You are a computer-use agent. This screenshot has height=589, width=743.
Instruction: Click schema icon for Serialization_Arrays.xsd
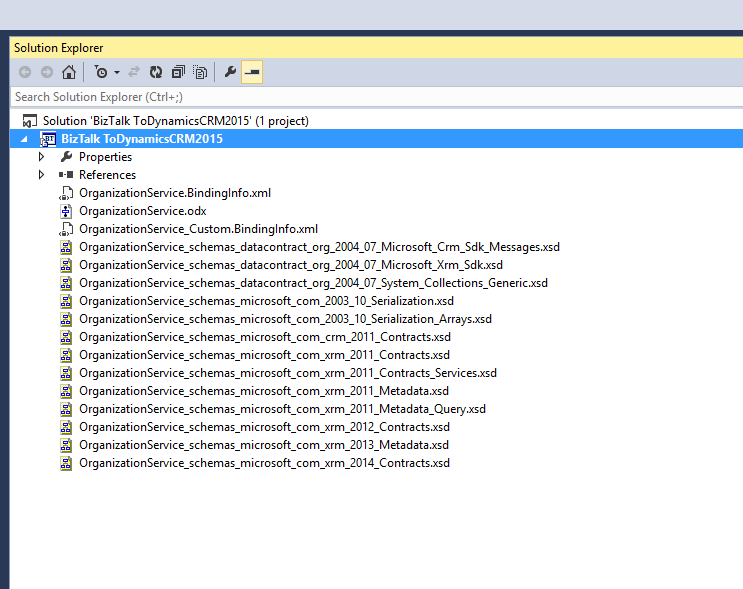(x=66, y=319)
